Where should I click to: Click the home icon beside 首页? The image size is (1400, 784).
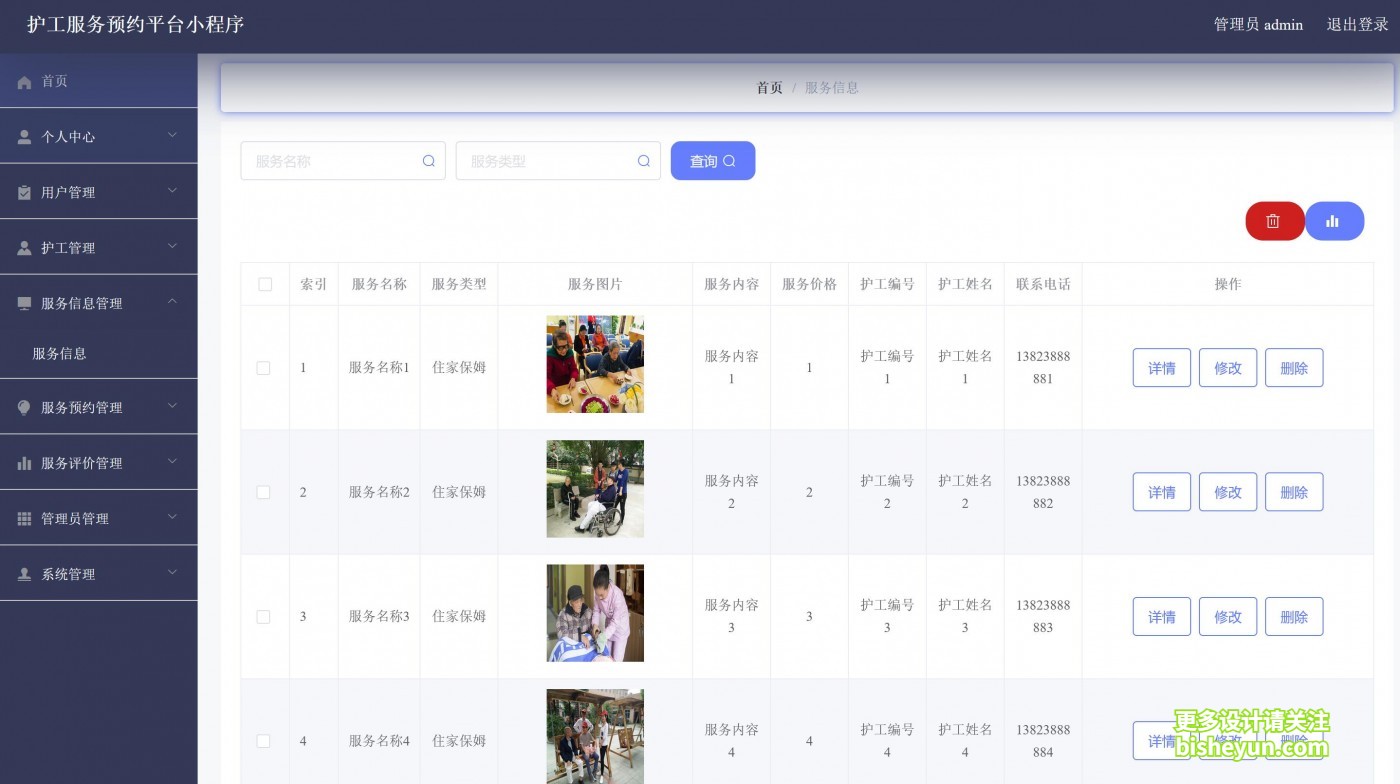[x=24, y=82]
